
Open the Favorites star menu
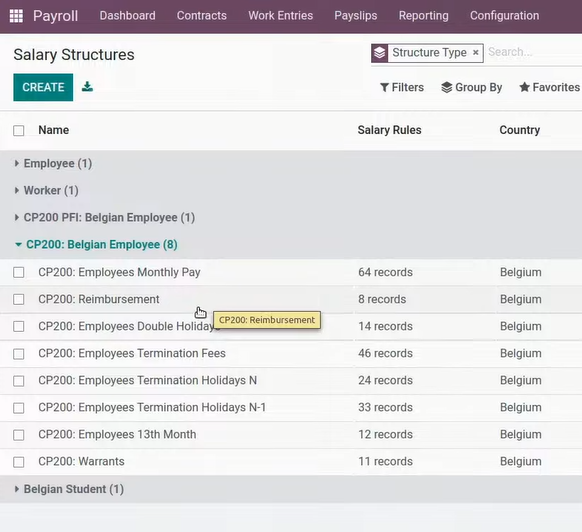(549, 87)
